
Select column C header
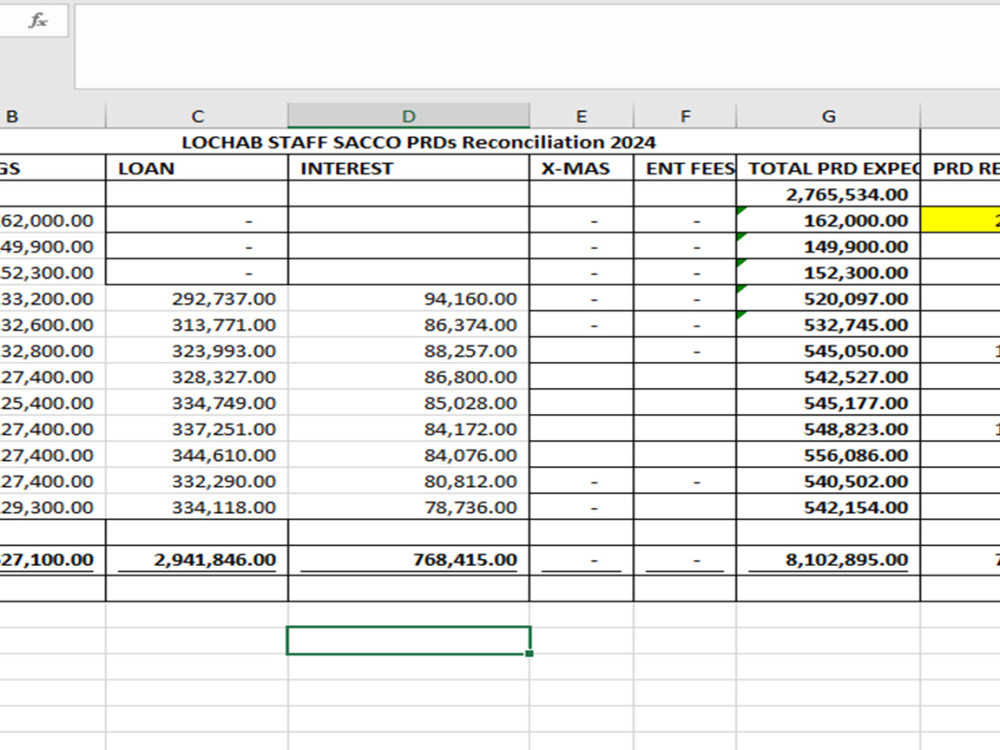[x=197, y=116]
